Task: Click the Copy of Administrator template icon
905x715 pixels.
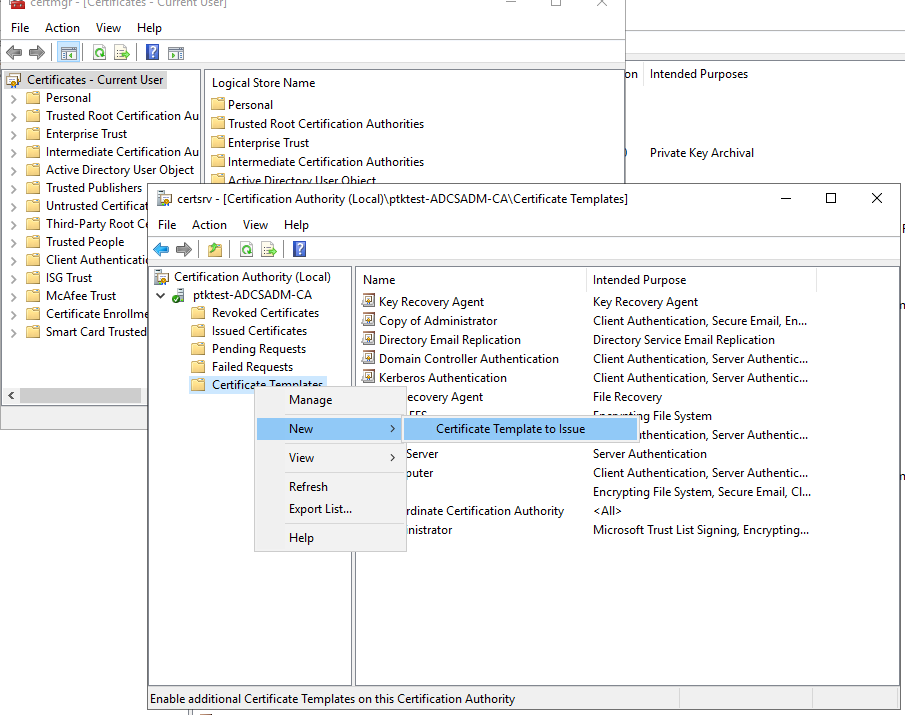Action: 368,320
